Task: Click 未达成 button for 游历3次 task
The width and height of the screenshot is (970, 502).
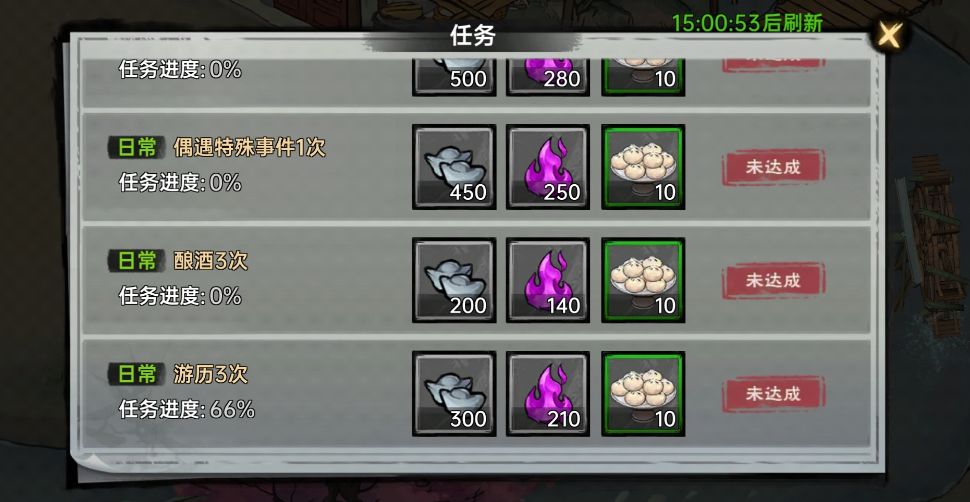Action: pyautogui.click(x=773, y=394)
